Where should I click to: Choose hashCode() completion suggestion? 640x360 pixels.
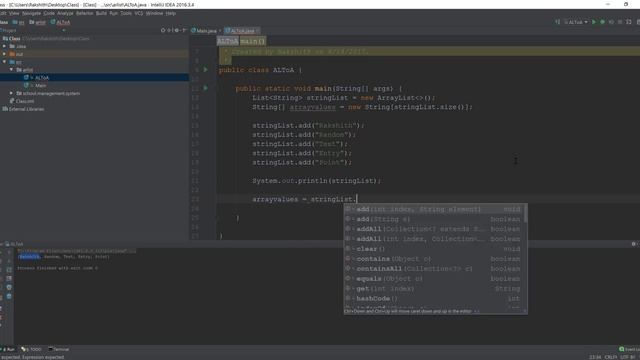433,298
